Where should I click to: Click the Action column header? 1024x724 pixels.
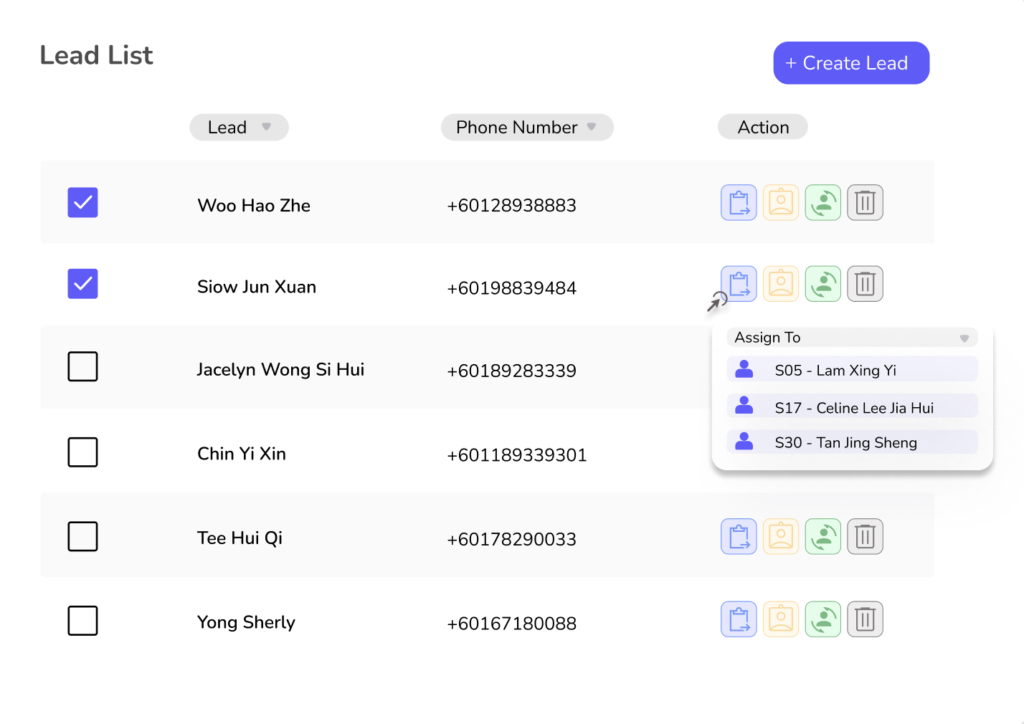click(x=763, y=127)
